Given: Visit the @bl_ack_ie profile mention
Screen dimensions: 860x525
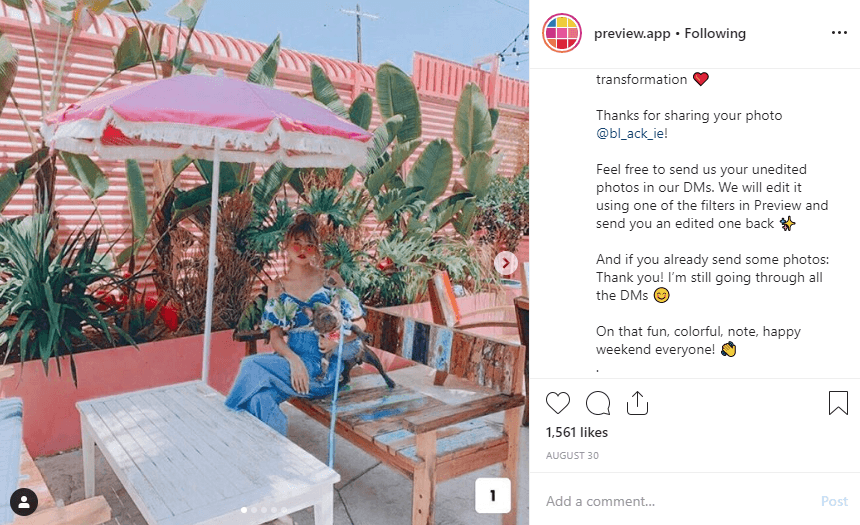Looking at the screenshot, I should point(630,133).
